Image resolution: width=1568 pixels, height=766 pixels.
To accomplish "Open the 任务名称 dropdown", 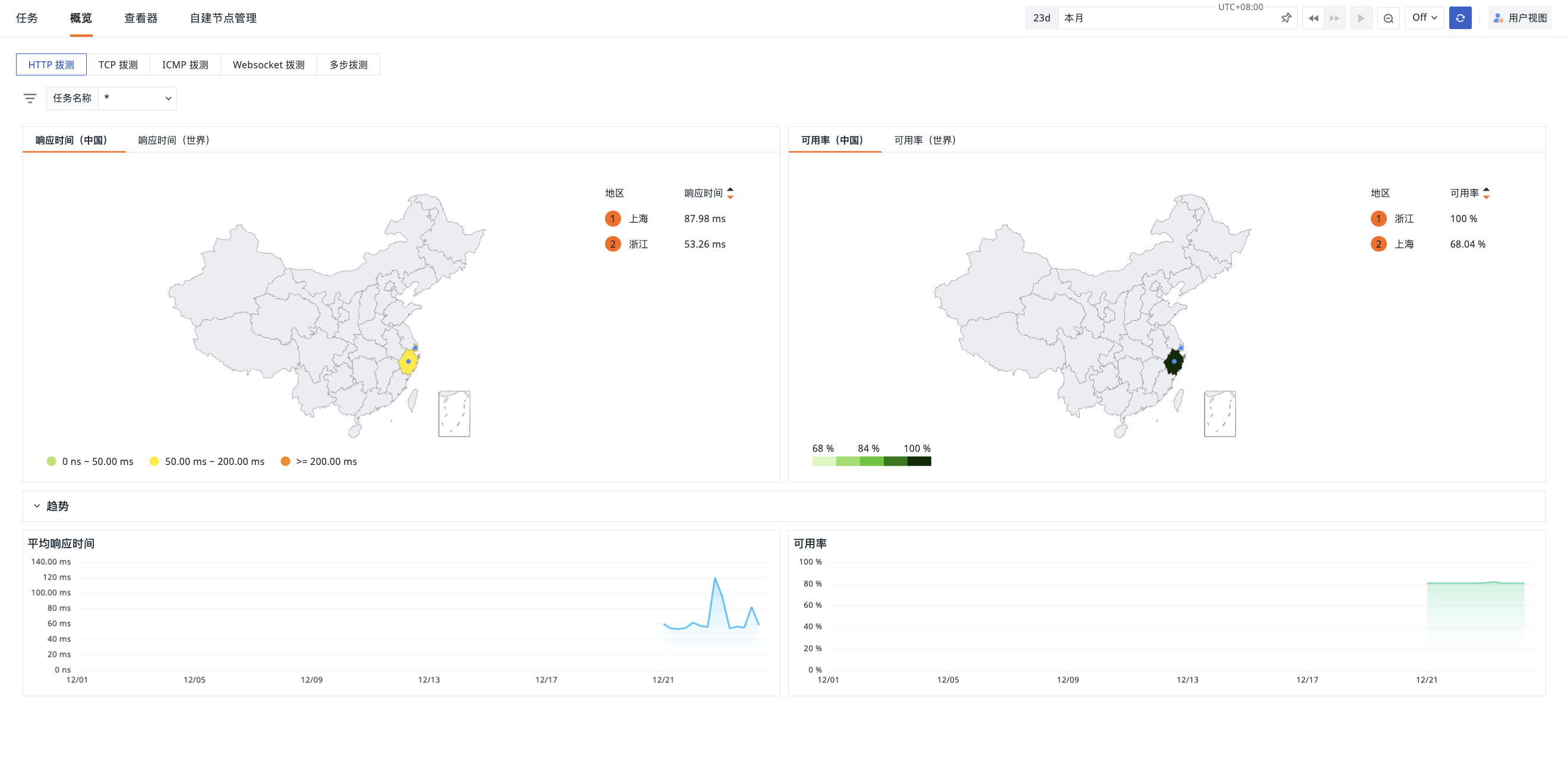I will (x=138, y=99).
